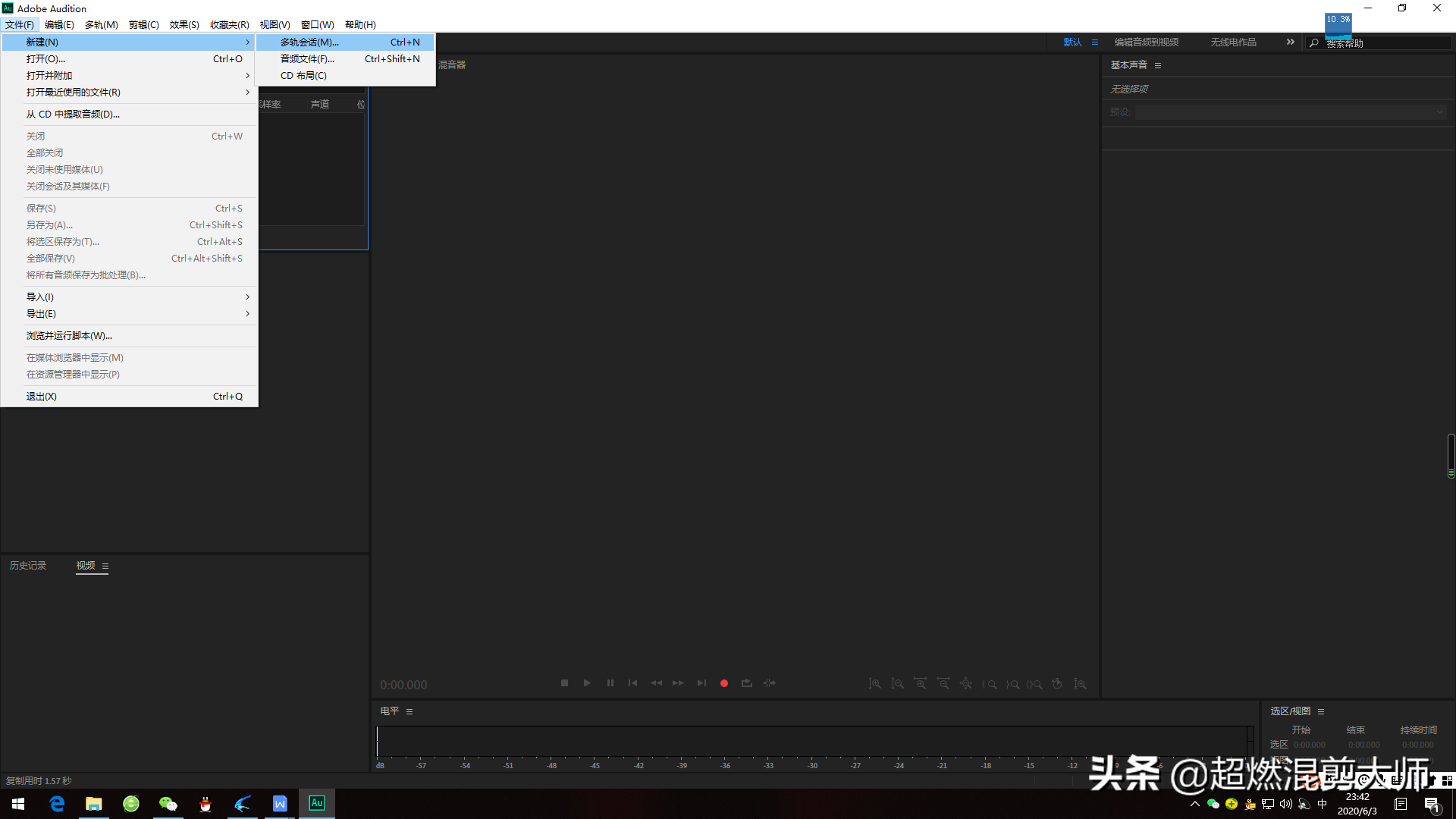Viewport: 1456px width, 819px height.
Task: Click the Adobe Audition taskbar icon
Action: click(x=317, y=804)
